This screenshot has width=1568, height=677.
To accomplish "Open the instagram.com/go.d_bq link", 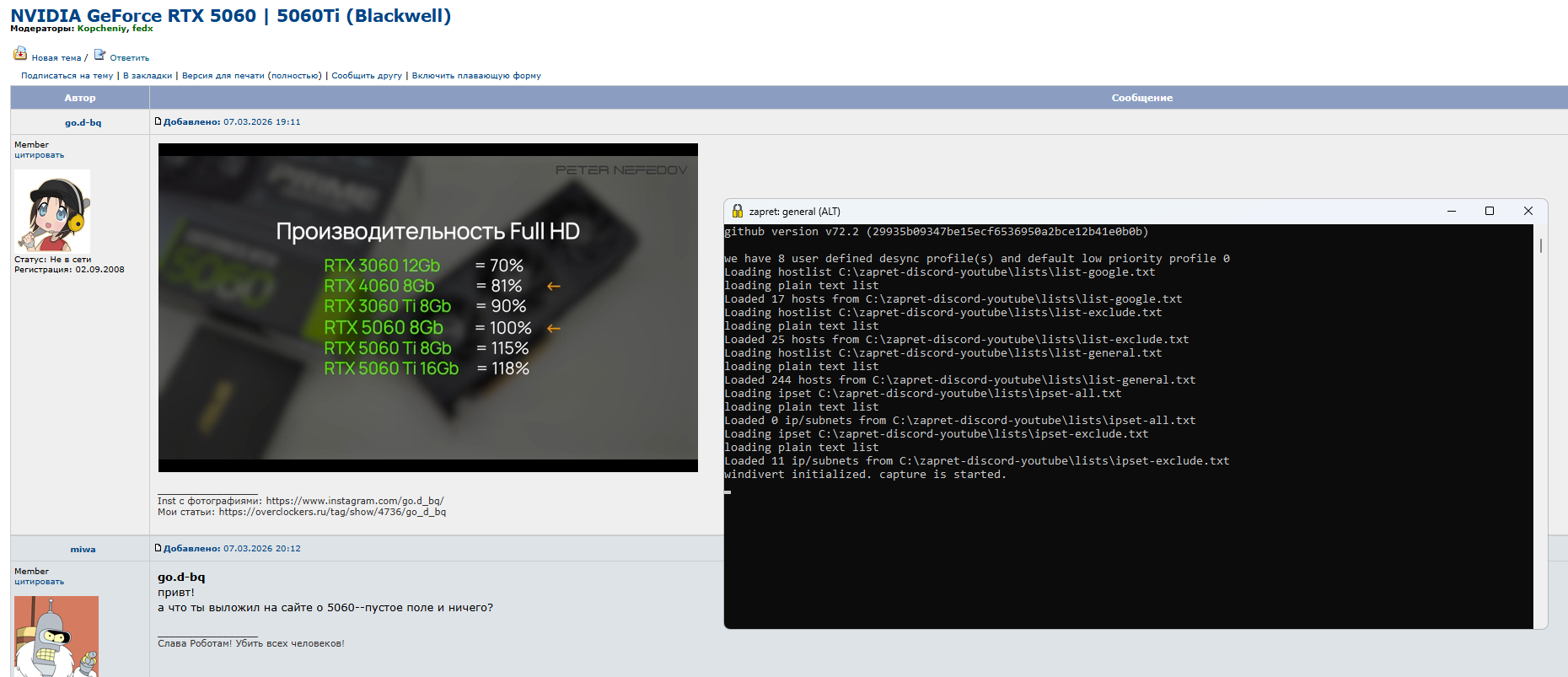I will tap(355, 501).
